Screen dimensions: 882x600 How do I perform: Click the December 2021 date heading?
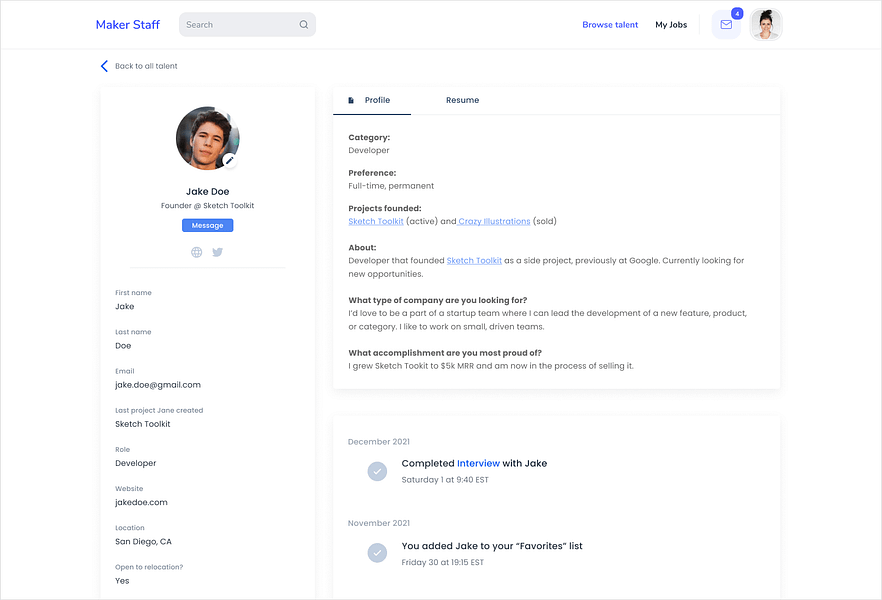pos(379,441)
